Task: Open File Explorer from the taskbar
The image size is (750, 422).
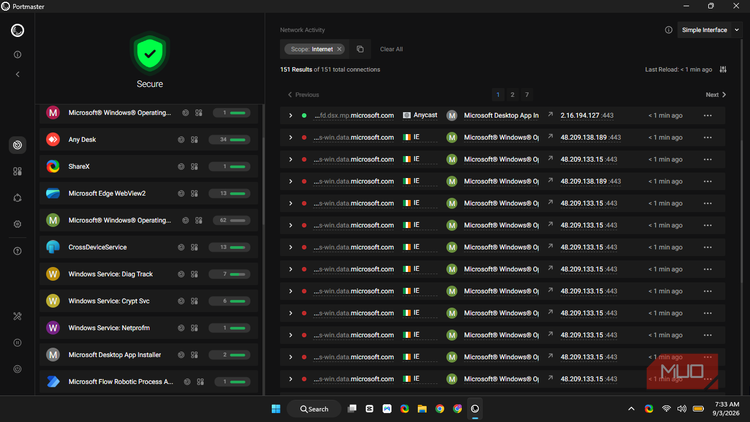Action: click(x=422, y=409)
